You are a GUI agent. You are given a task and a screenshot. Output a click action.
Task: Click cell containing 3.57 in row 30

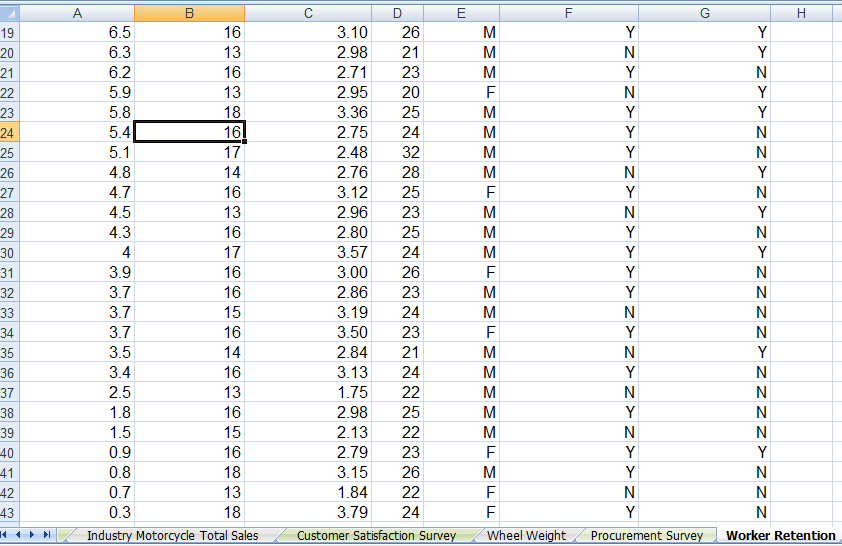[x=308, y=252]
